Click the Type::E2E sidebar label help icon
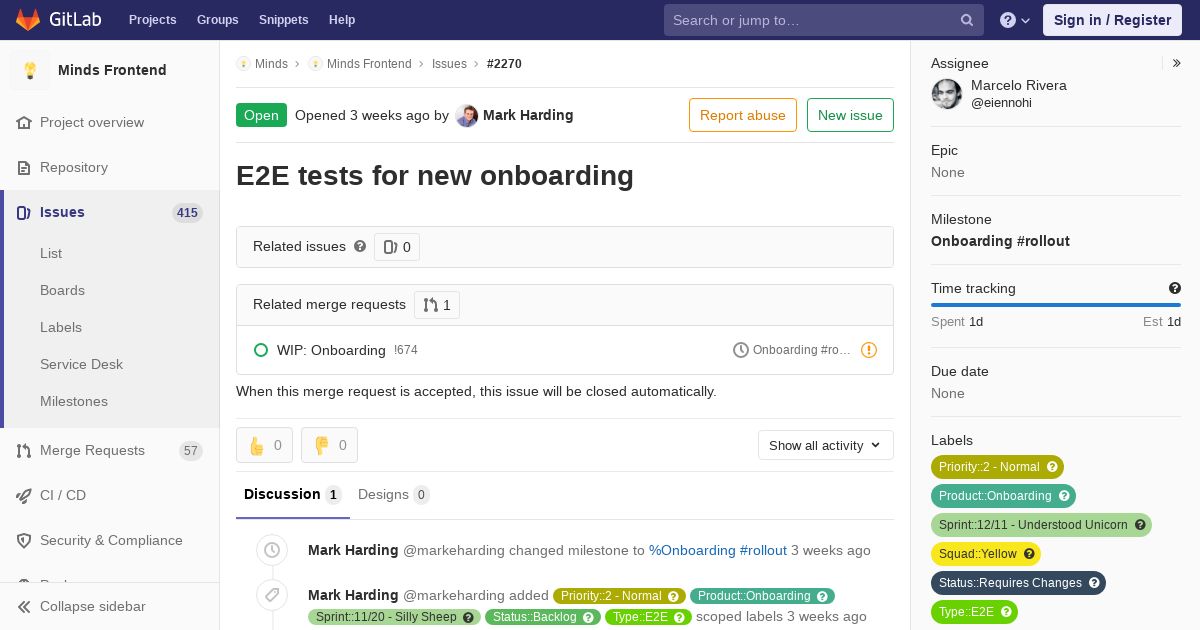This screenshot has height=630, width=1200. 1006,612
